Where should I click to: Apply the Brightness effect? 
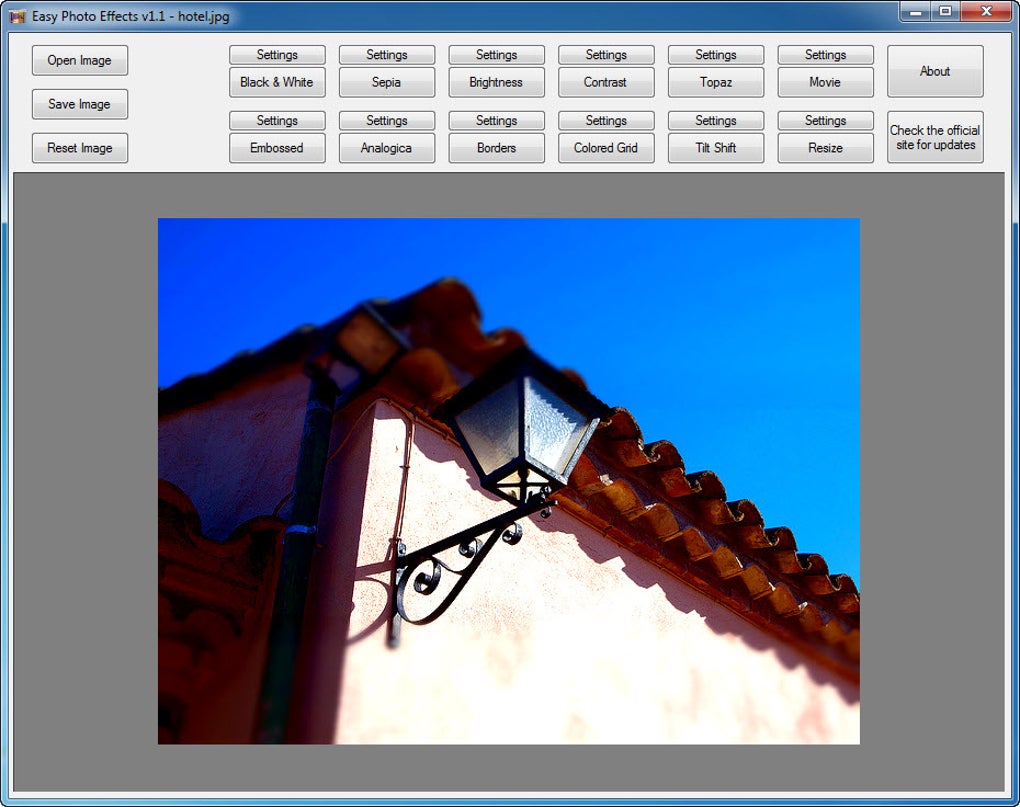click(496, 83)
